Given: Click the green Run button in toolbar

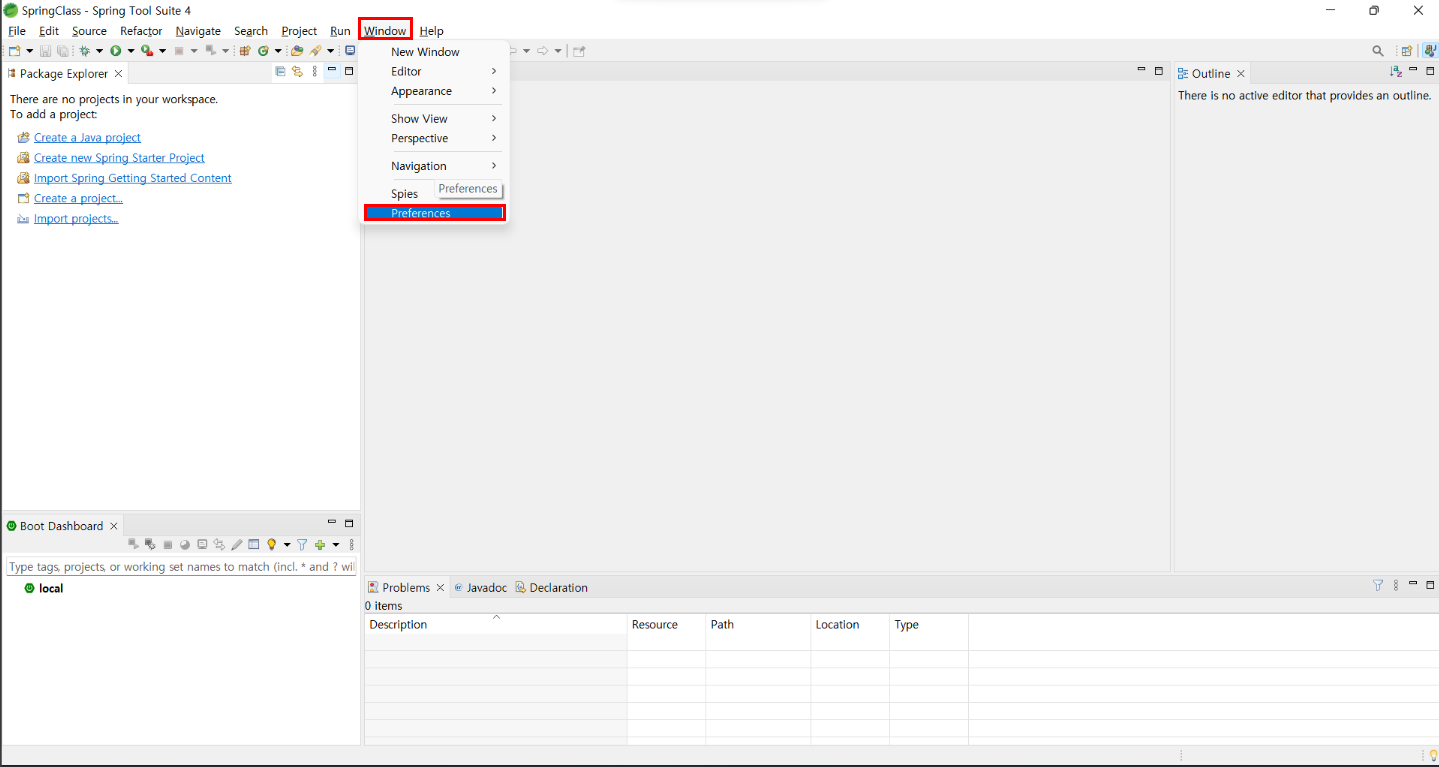Looking at the screenshot, I should point(116,51).
